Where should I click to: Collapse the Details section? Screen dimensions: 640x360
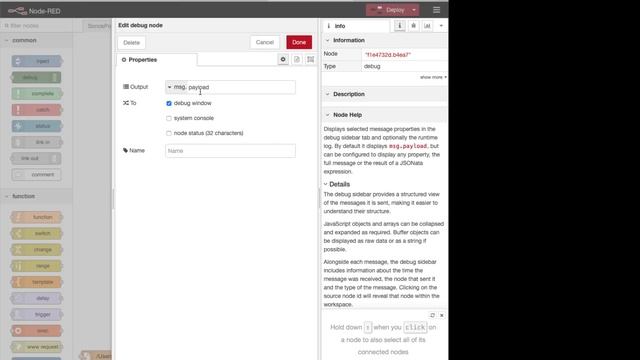pyautogui.click(x=337, y=184)
